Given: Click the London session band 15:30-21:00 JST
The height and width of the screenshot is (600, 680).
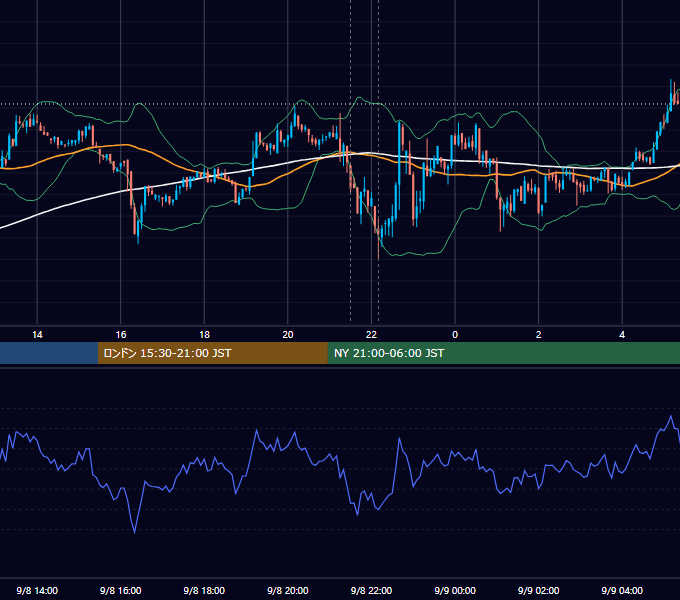Looking at the screenshot, I should (x=212, y=353).
